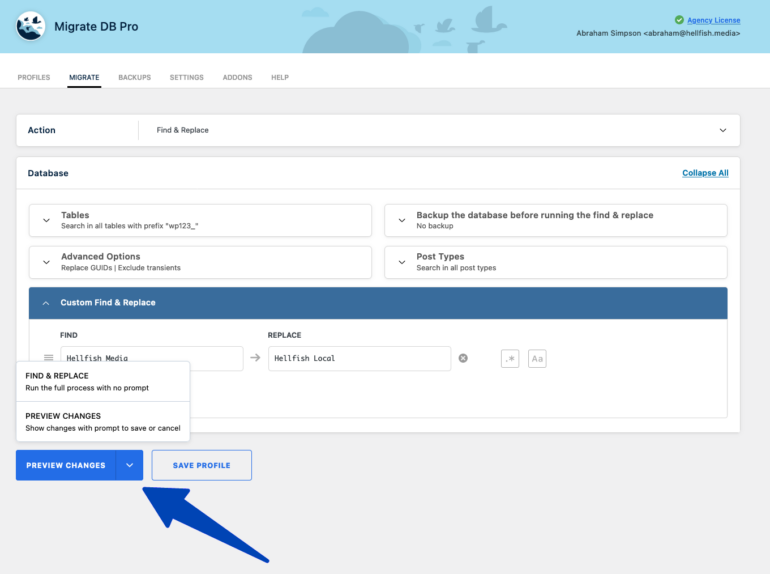Expand the database backup panel
770x574 pixels.
402,220
